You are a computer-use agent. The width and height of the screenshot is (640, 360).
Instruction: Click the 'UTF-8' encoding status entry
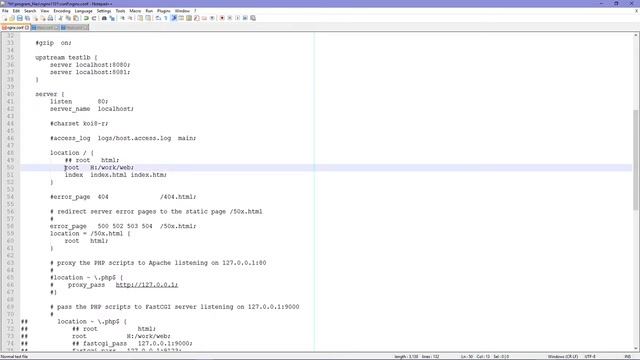tap(590, 357)
